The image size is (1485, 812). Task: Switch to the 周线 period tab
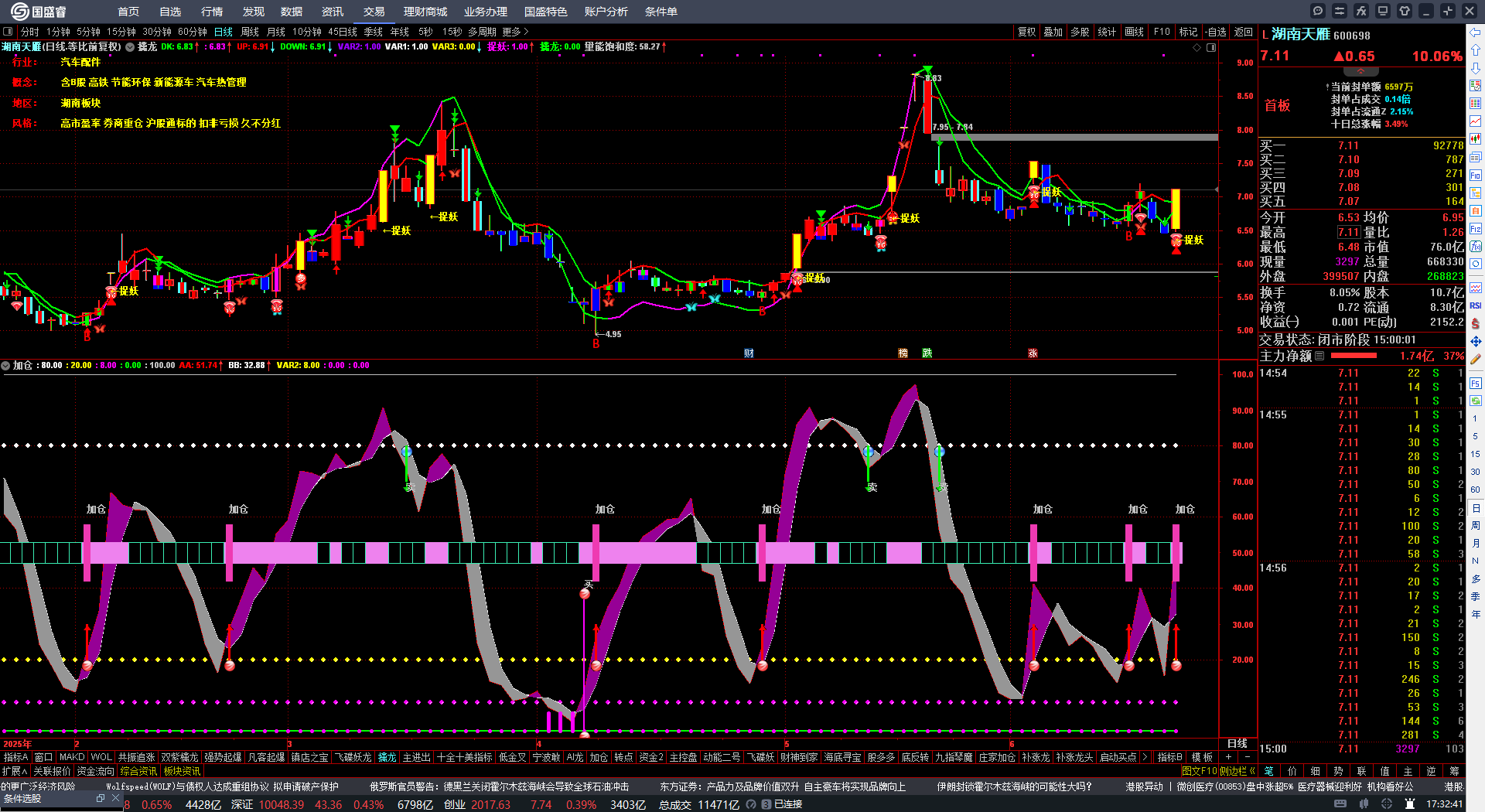[x=250, y=32]
